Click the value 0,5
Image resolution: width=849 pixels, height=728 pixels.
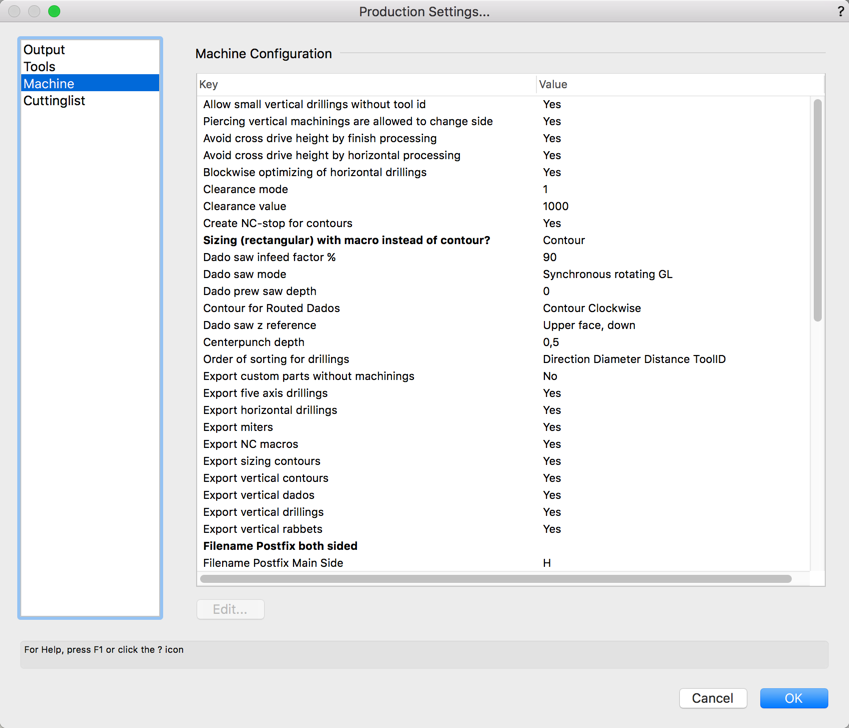[551, 342]
